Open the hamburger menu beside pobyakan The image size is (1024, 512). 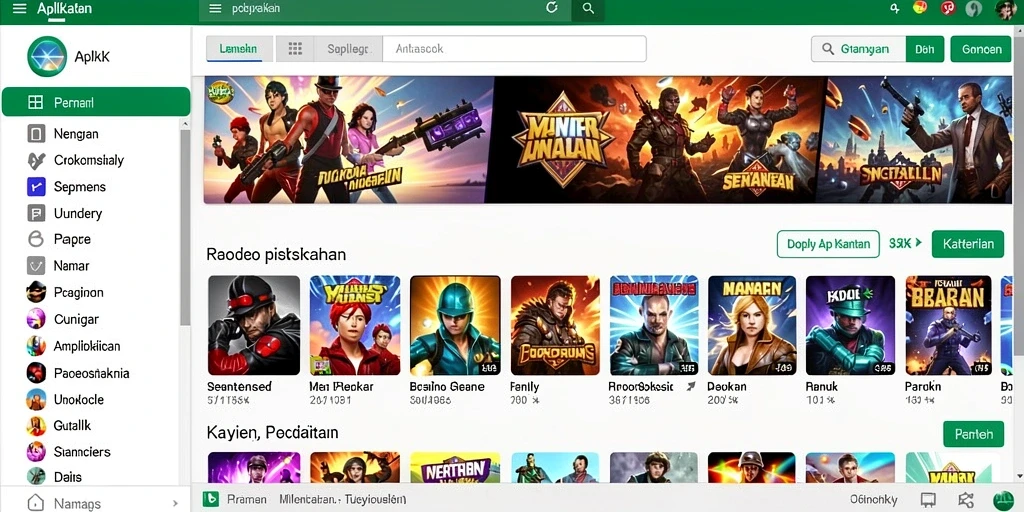point(214,8)
